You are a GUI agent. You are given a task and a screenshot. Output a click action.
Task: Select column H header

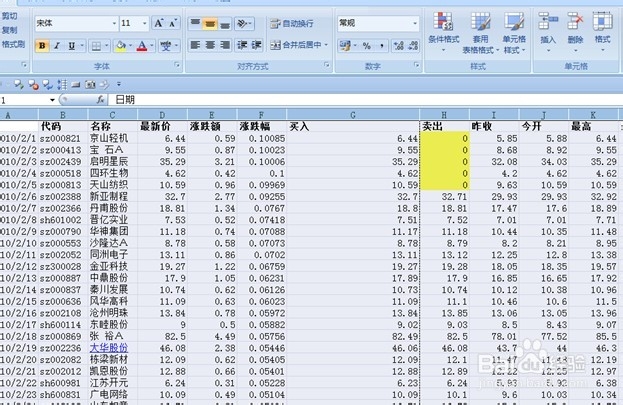tap(444, 115)
